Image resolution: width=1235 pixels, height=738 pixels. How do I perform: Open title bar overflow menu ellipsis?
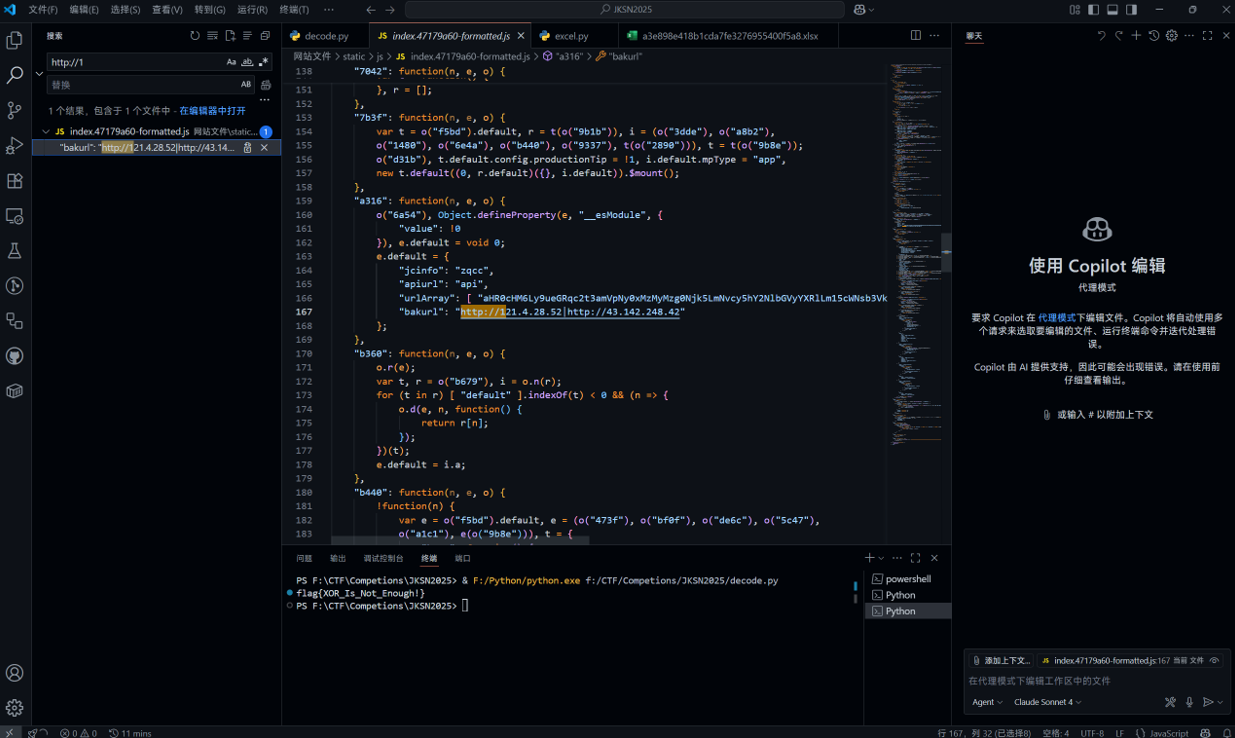coord(328,9)
